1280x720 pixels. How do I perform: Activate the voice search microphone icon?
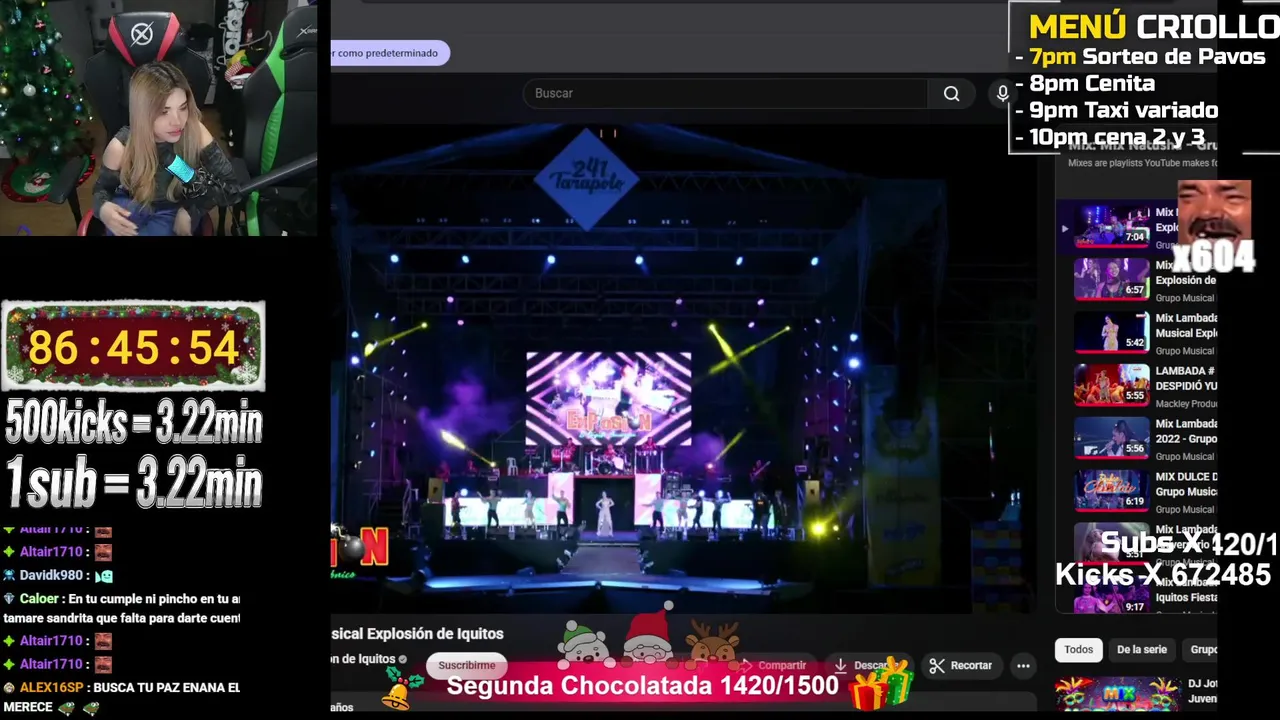click(x=1002, y=93)
